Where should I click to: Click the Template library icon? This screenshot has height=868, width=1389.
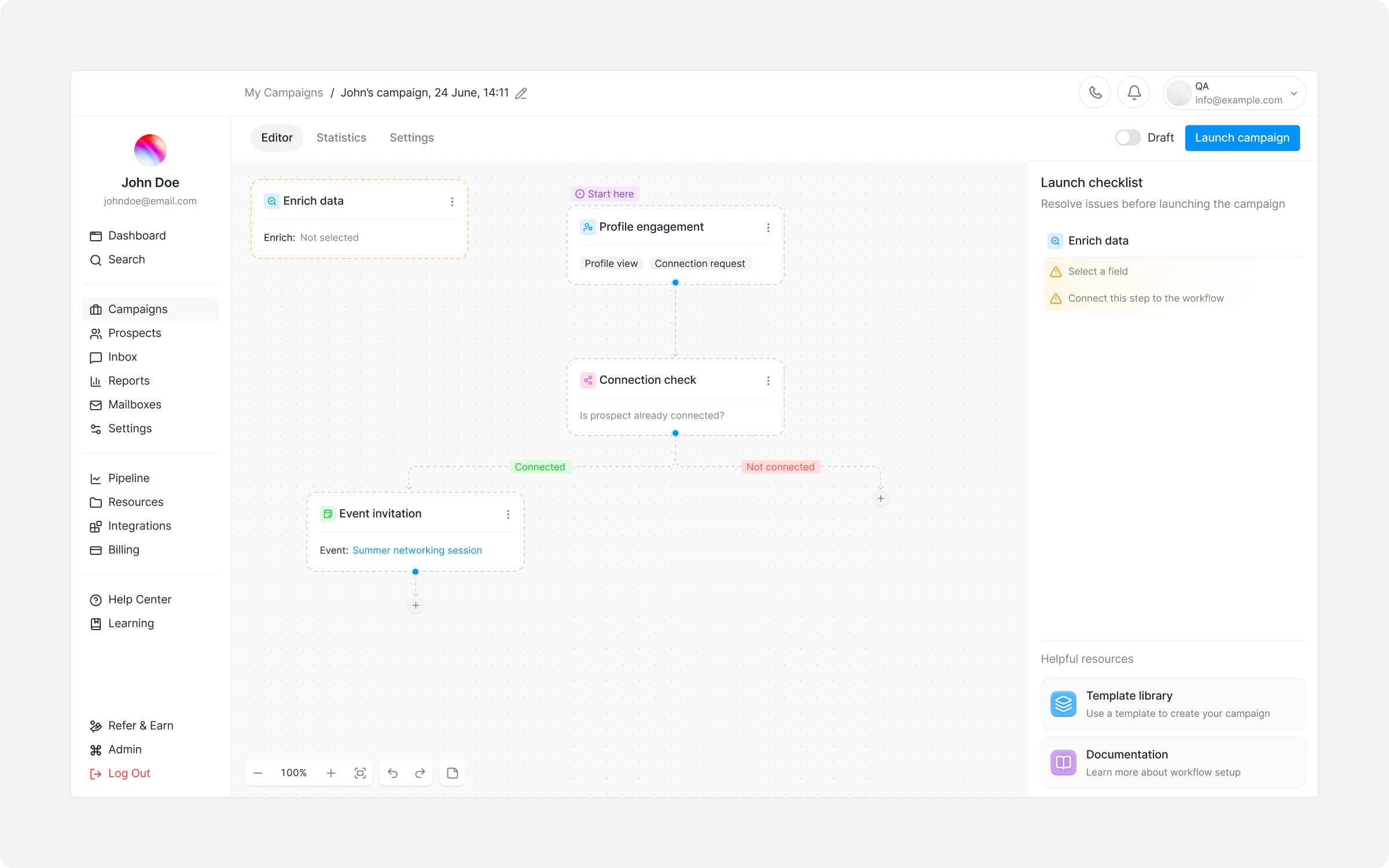[x=1063, y=704]
